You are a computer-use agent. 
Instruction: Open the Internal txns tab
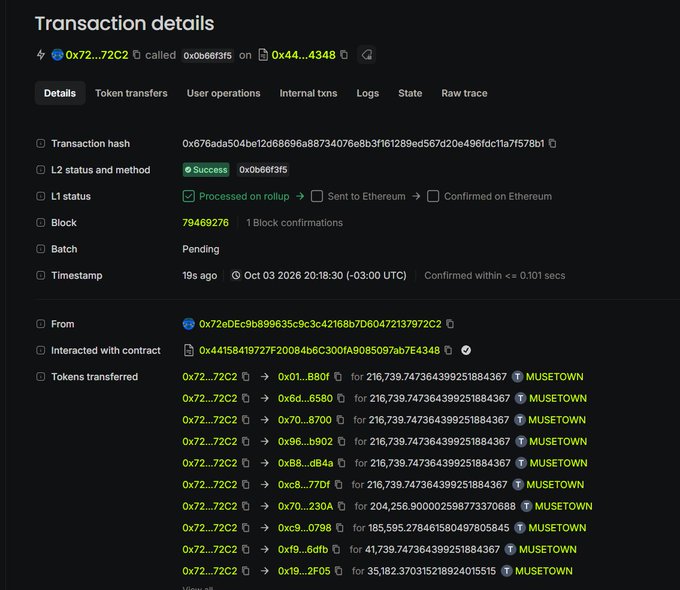pos(308,93)
